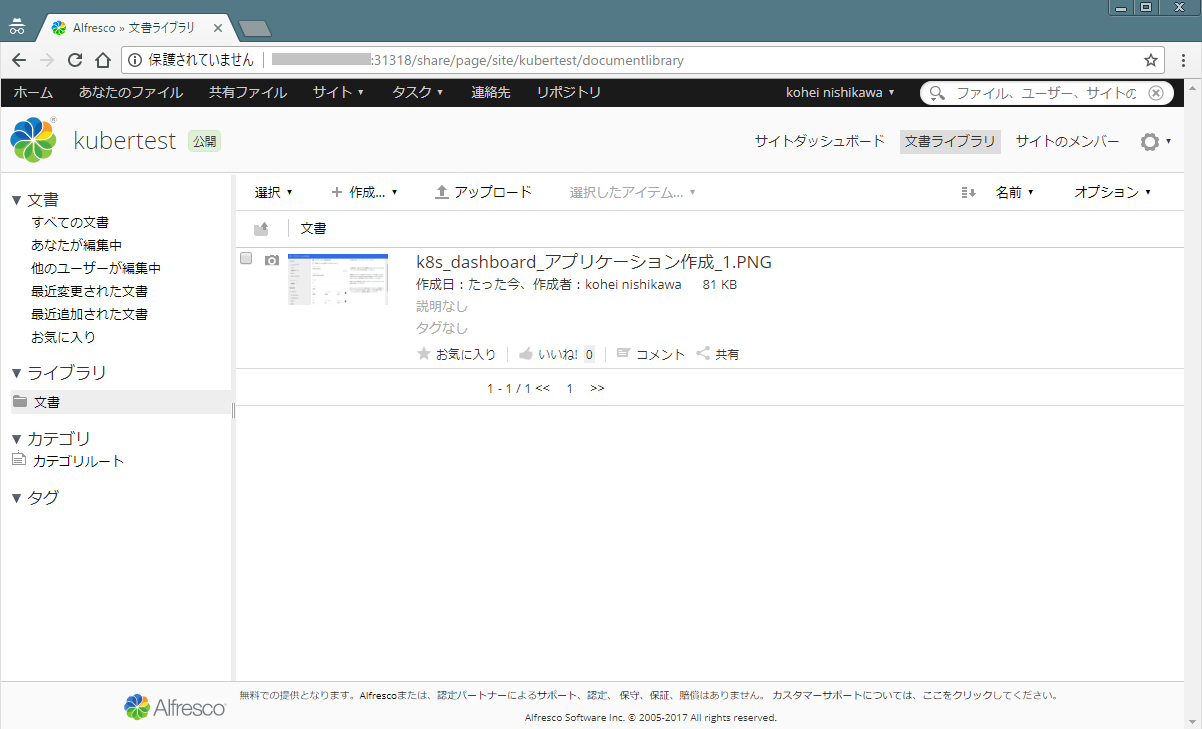Image resolution: width=1202 pixels, height=729 pixels.
Task: Click the search magnifier in the top bar
Action: [x=935, y=92]
